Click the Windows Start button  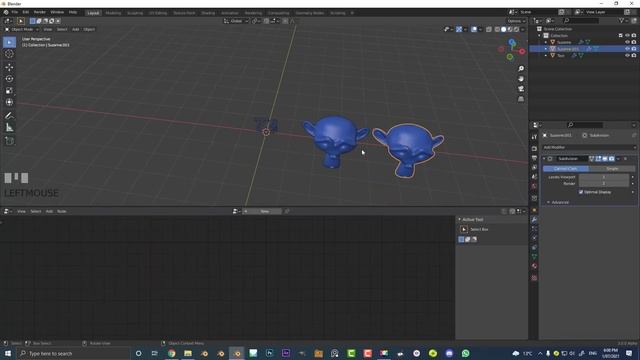[x=8, y=353]
